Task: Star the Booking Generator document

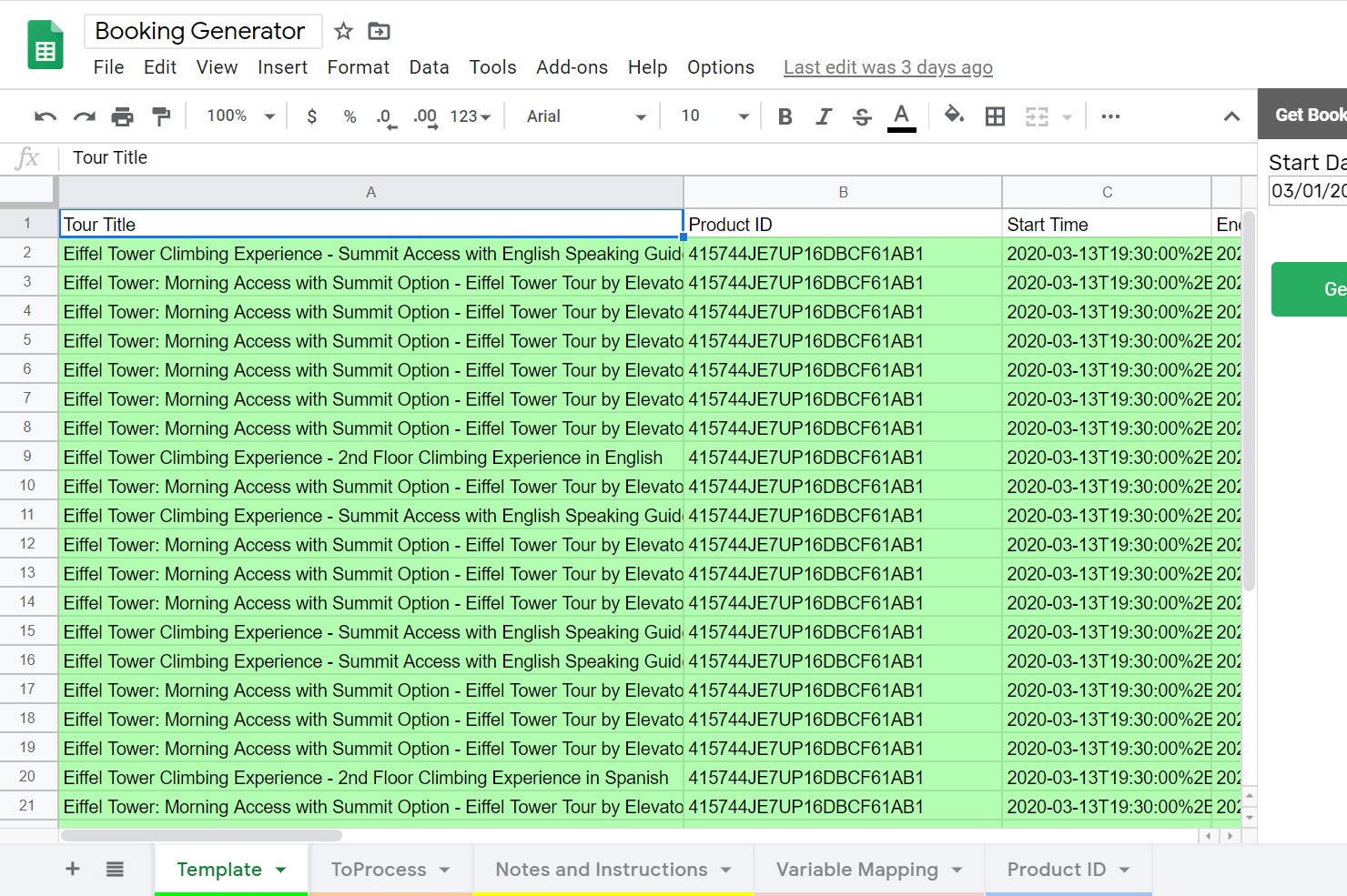Action: click(x=343, y=32)
